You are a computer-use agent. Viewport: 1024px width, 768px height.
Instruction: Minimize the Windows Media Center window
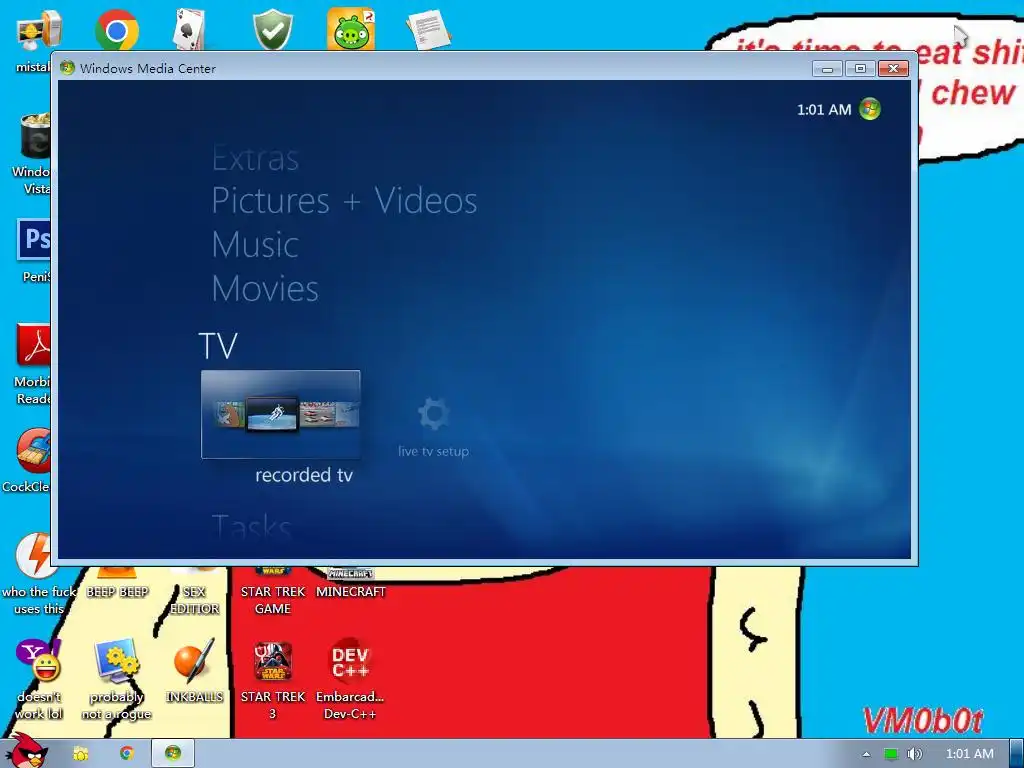pos(827,69)
